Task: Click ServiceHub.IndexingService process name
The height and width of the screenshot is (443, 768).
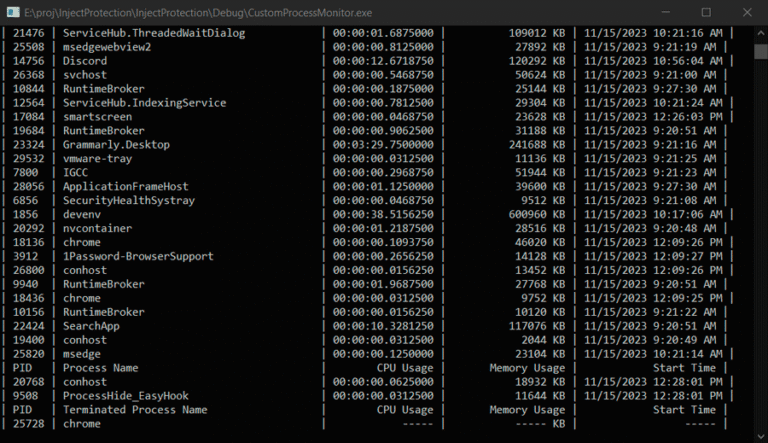Action: click(x=144, y=103)
